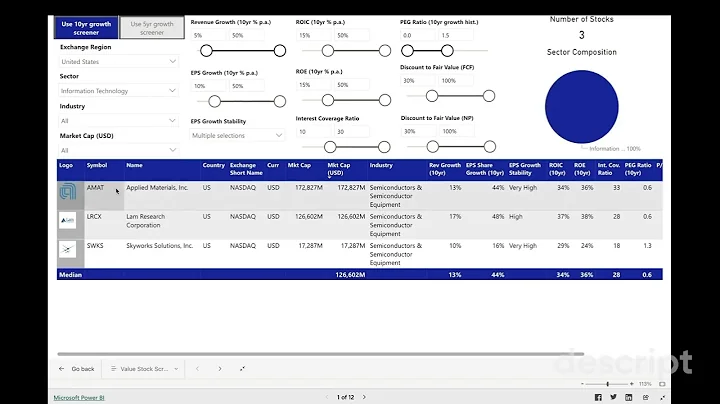Click the Discount to Fair Value (FCF) 30% field
Screen dimensions: 720x404
[417, 81]
